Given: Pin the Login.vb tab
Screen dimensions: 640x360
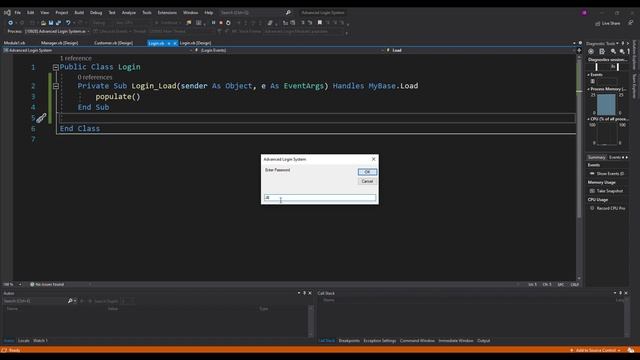Looking at the screenshot, I should click(169, 43).
